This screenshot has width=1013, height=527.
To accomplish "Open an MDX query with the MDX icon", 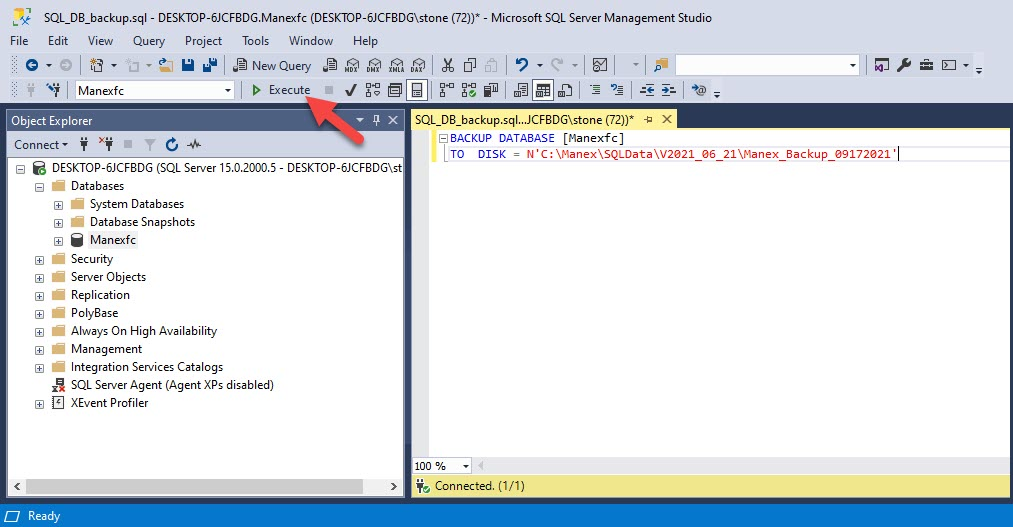I will point(352,65).
